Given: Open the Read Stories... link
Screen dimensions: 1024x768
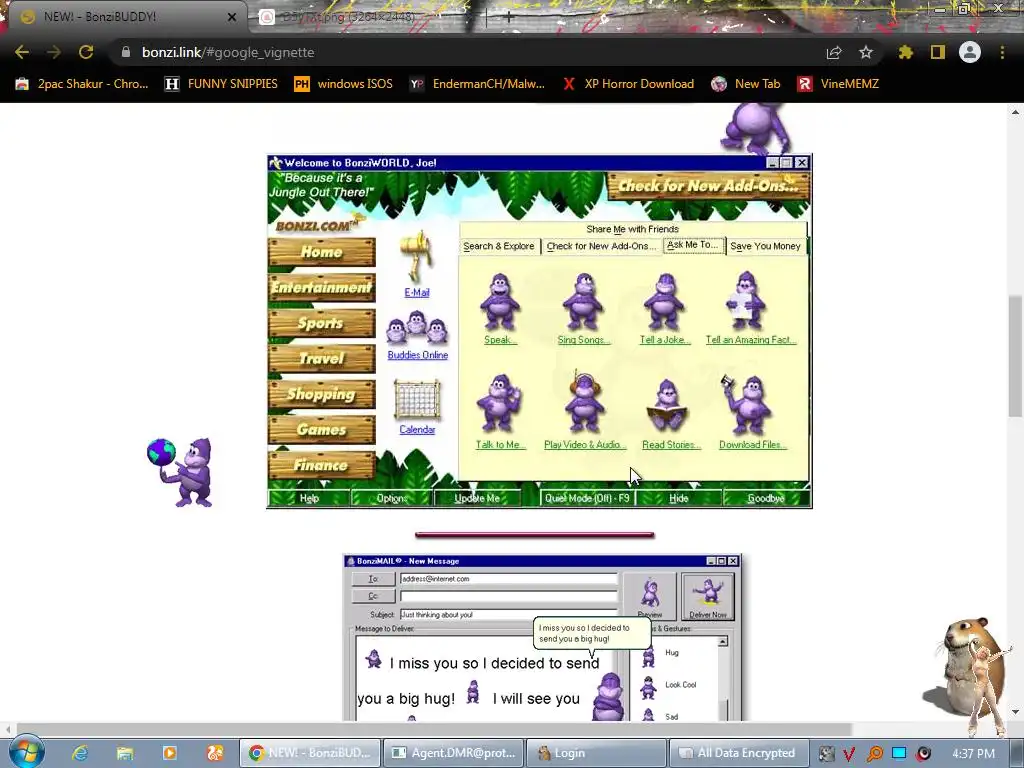Looking at the screenshot, I should (671, 445).
